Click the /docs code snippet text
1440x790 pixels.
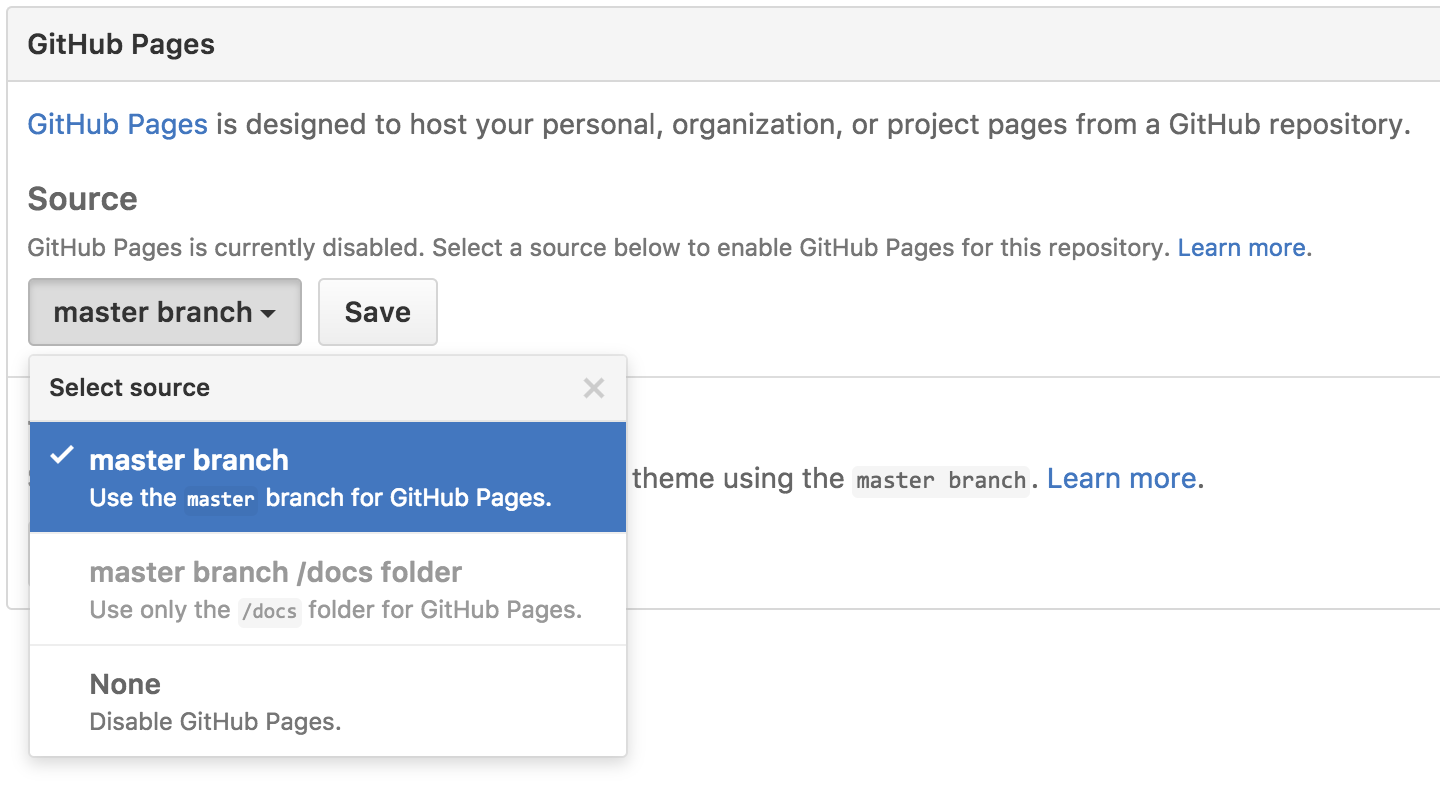tap(270, 611)
